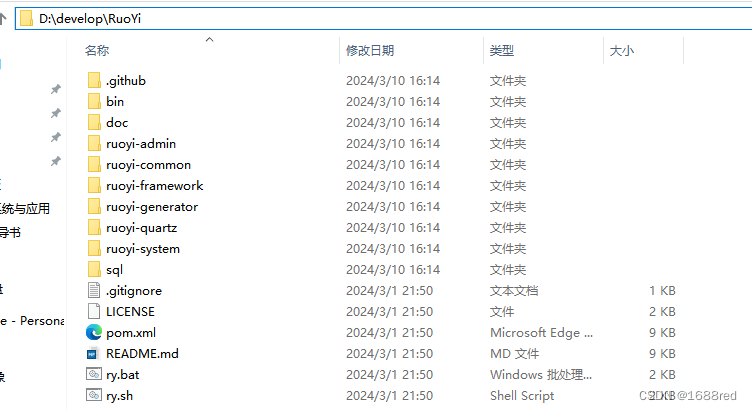The image size is (752, 410).
Task: Select the ruoyi-quartz name text
Action: [x=141, y=228]
